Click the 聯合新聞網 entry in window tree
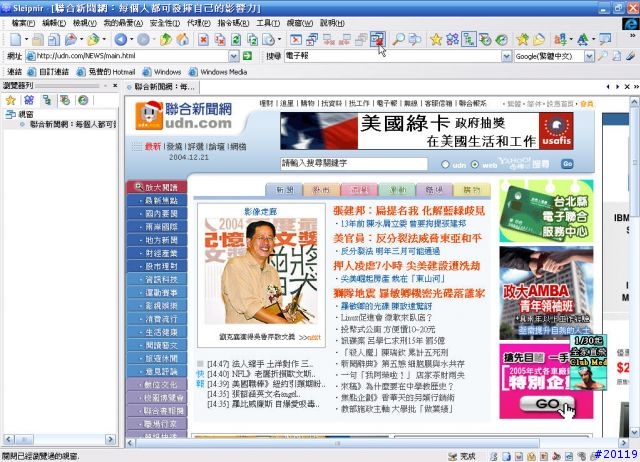Screen dimensions: 640x462 pyautogui.click(x=69, y=124)
